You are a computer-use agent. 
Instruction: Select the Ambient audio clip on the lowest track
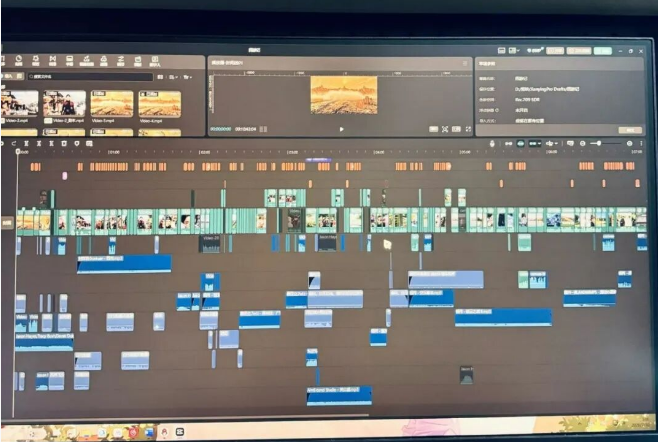(x=339, y=396)
